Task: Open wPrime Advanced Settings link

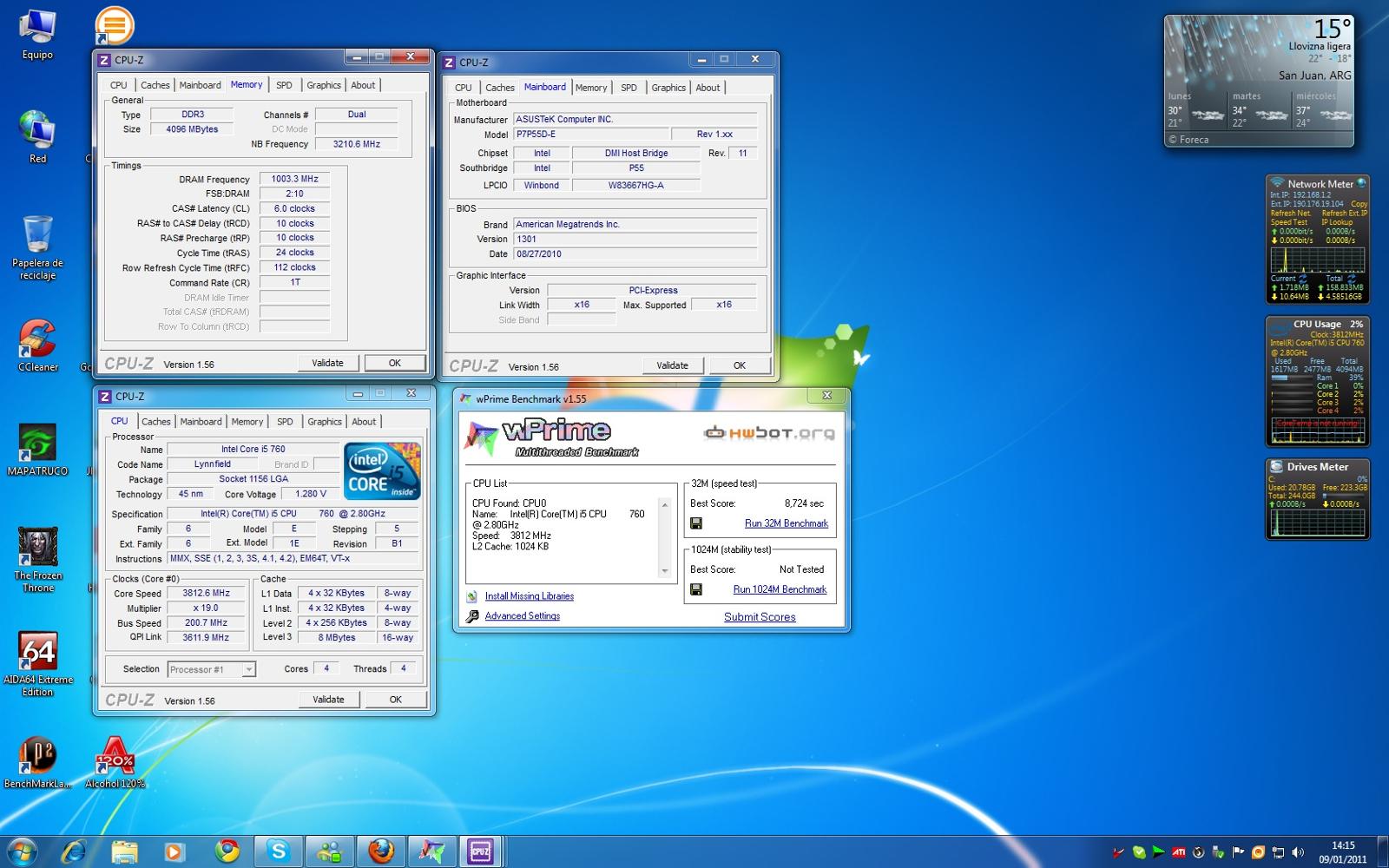Action: (522, 616)
